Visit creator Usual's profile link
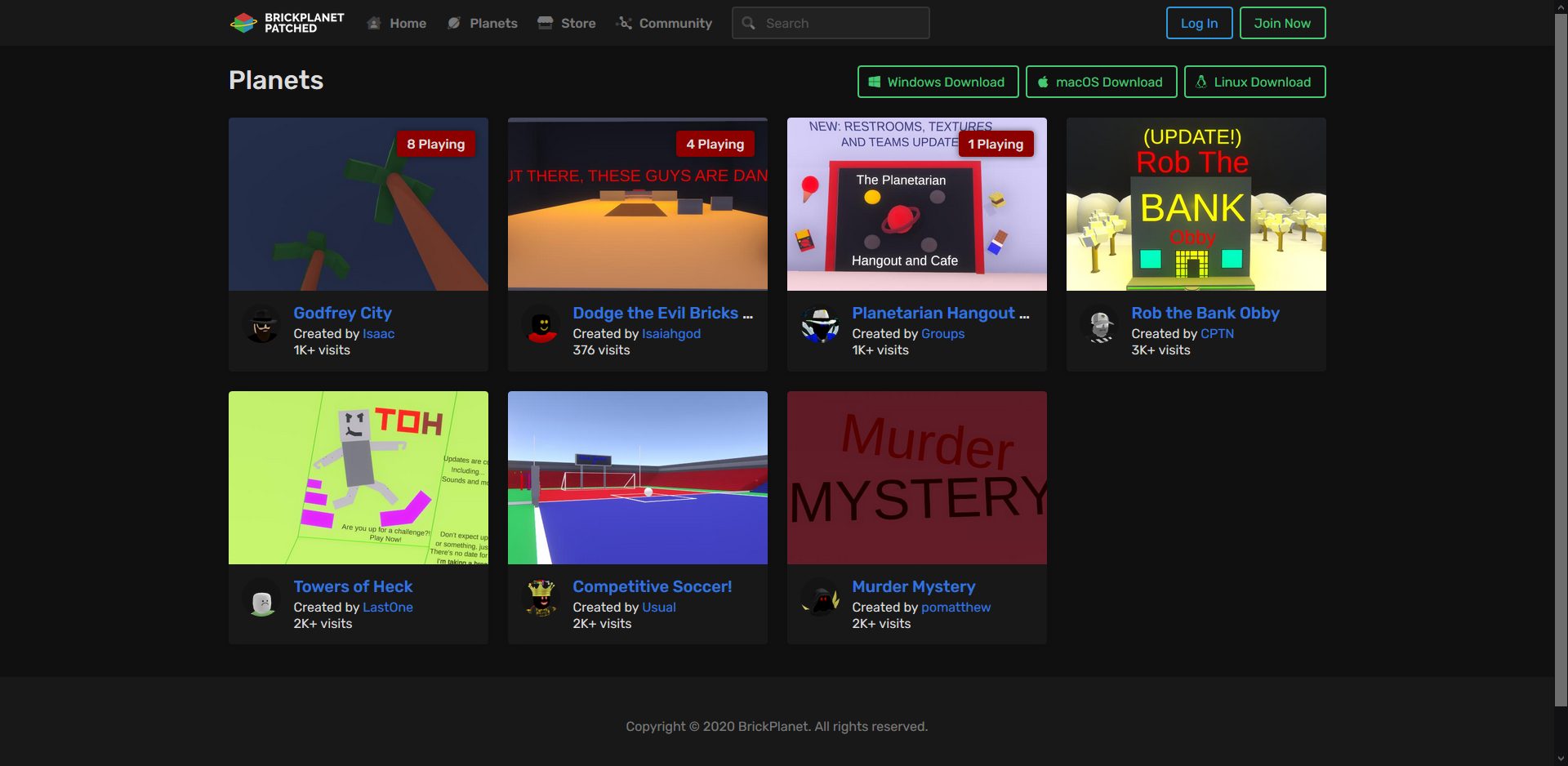Image resolution: width=1568 pixels, height=766 pixels. [x=659, y=607]
